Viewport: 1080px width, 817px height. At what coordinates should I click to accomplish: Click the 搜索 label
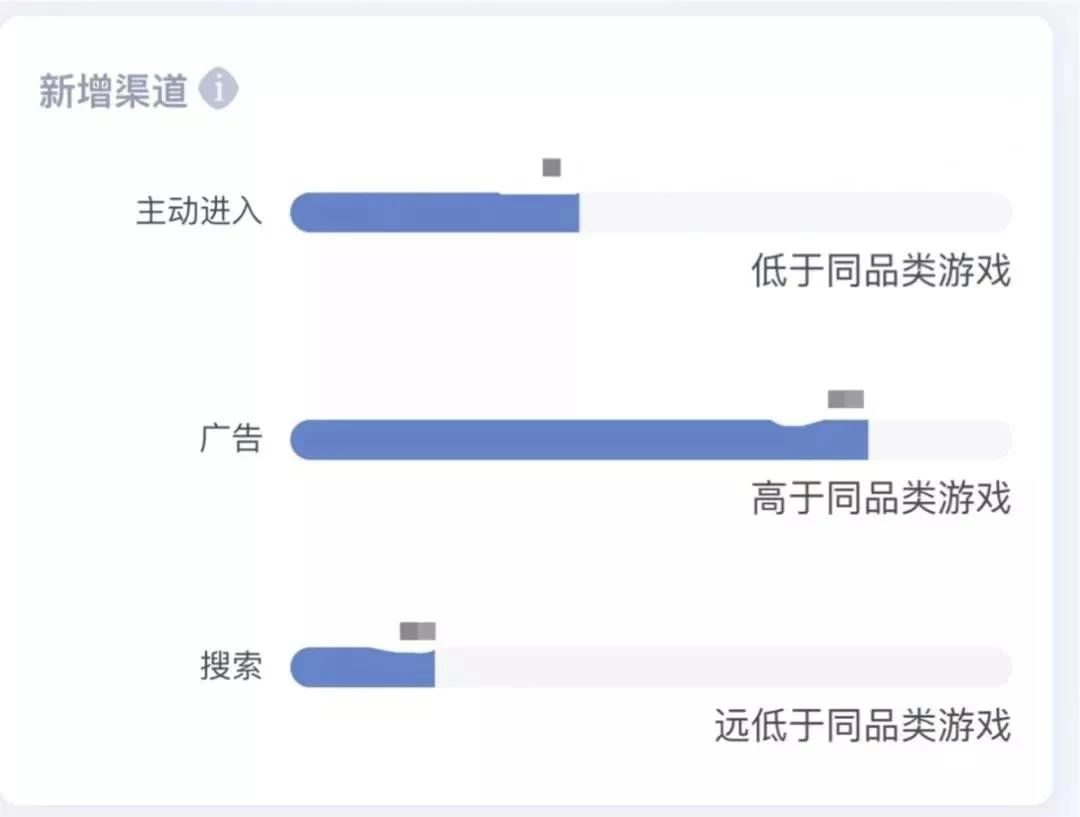point(231,665)
